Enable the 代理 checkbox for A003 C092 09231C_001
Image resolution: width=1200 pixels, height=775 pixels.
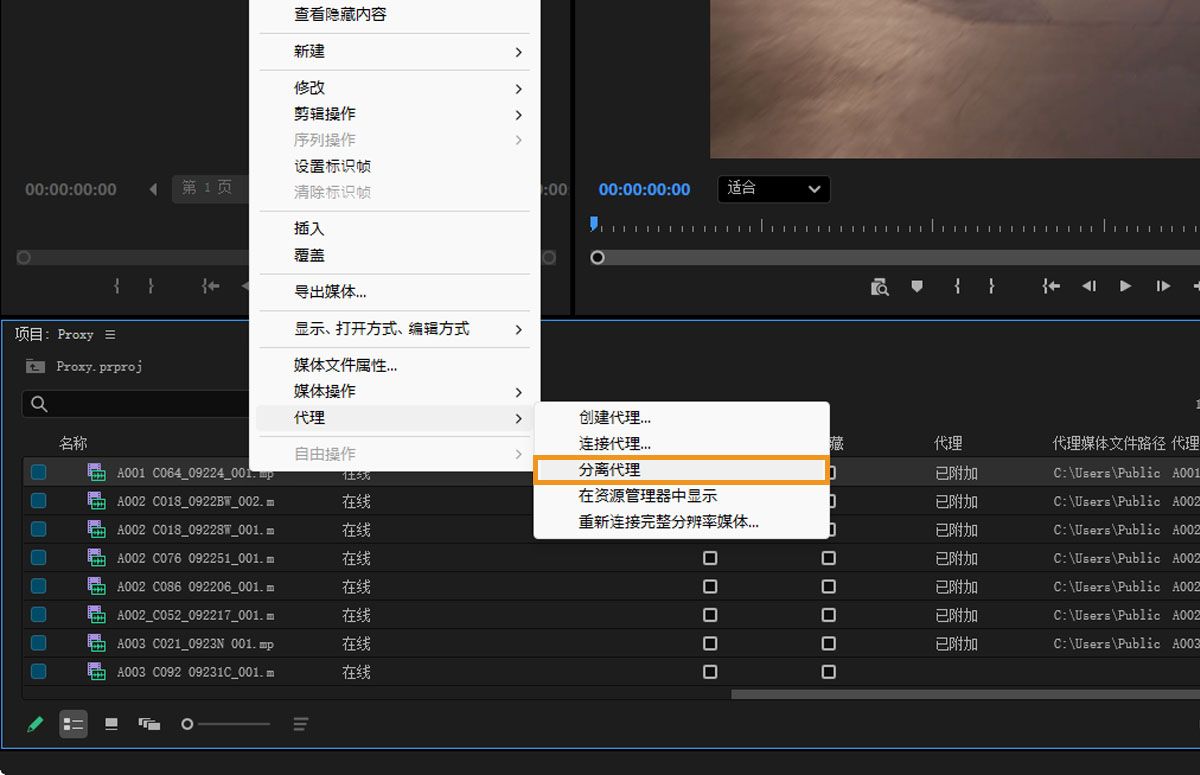[x=710, y=672]
